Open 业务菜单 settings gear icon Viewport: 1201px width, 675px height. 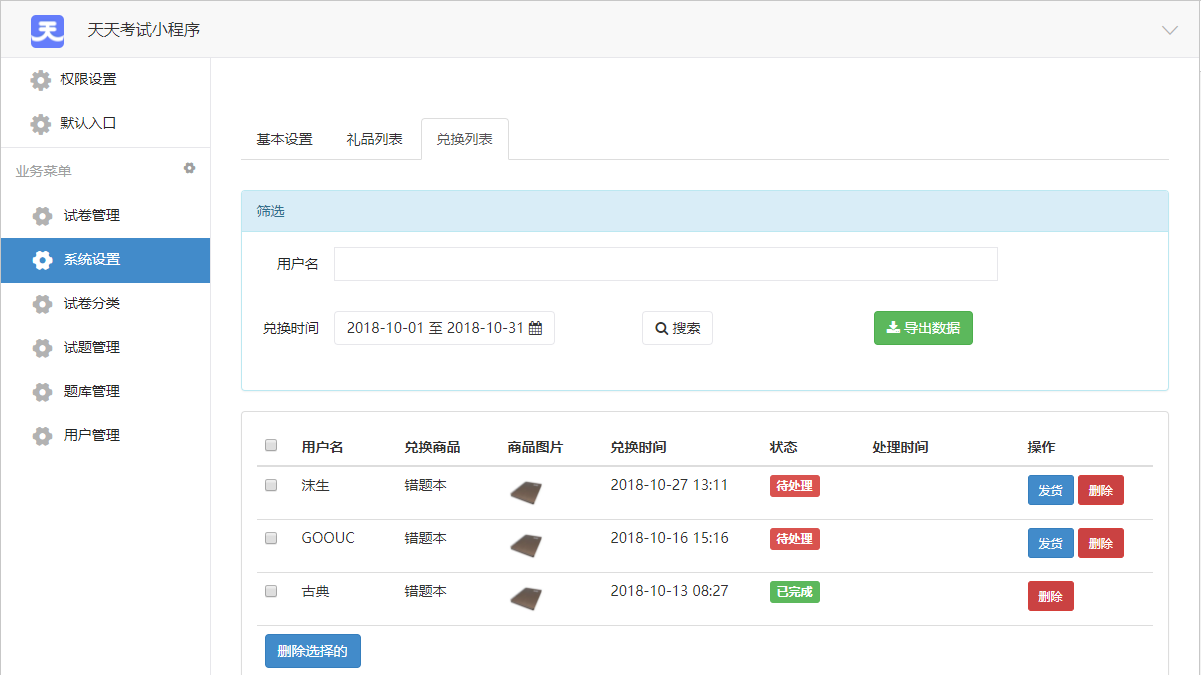click(189, 168)
